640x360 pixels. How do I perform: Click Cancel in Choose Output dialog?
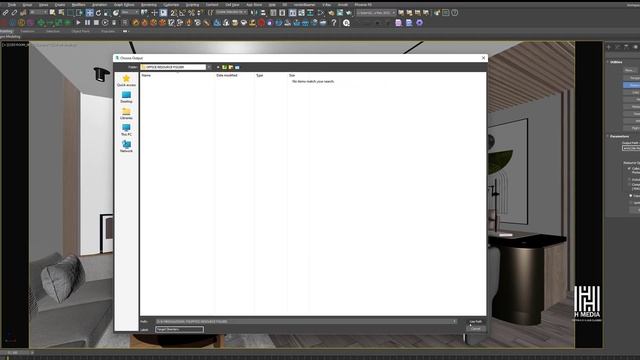pyautogui.click(x=476, y=329)
